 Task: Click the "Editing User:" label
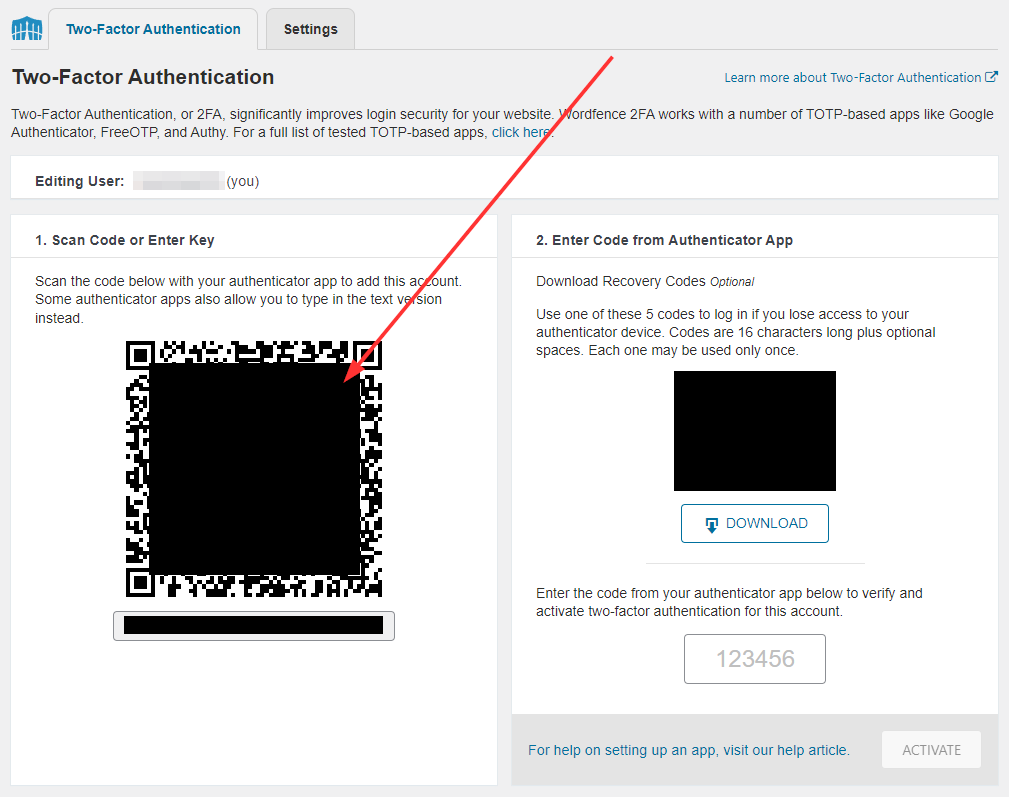click(x=80, y=181)
